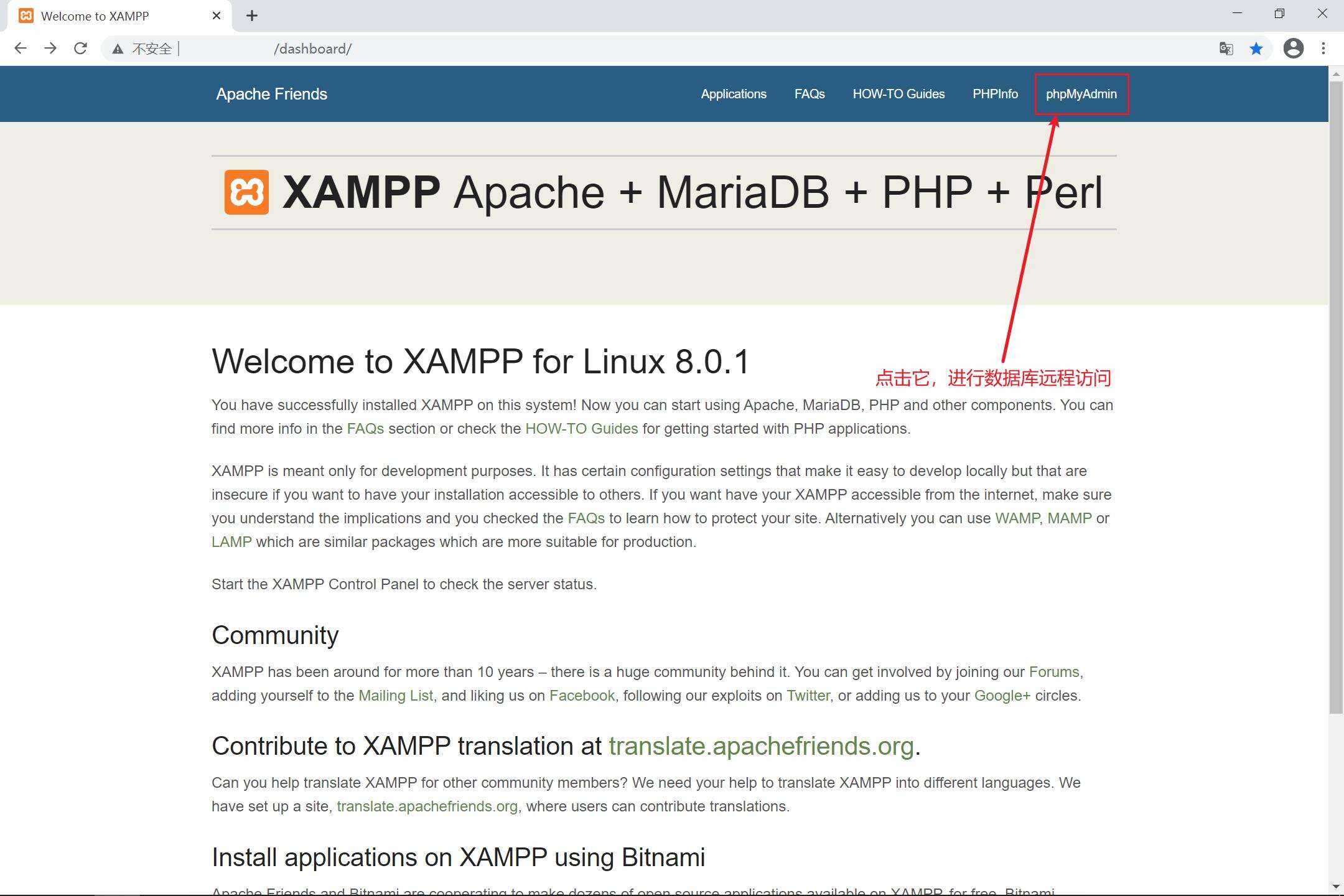The height and width of the screenshot is (896, 1344).
Task: Restore down the browser window
Action: click(1279, 14)
